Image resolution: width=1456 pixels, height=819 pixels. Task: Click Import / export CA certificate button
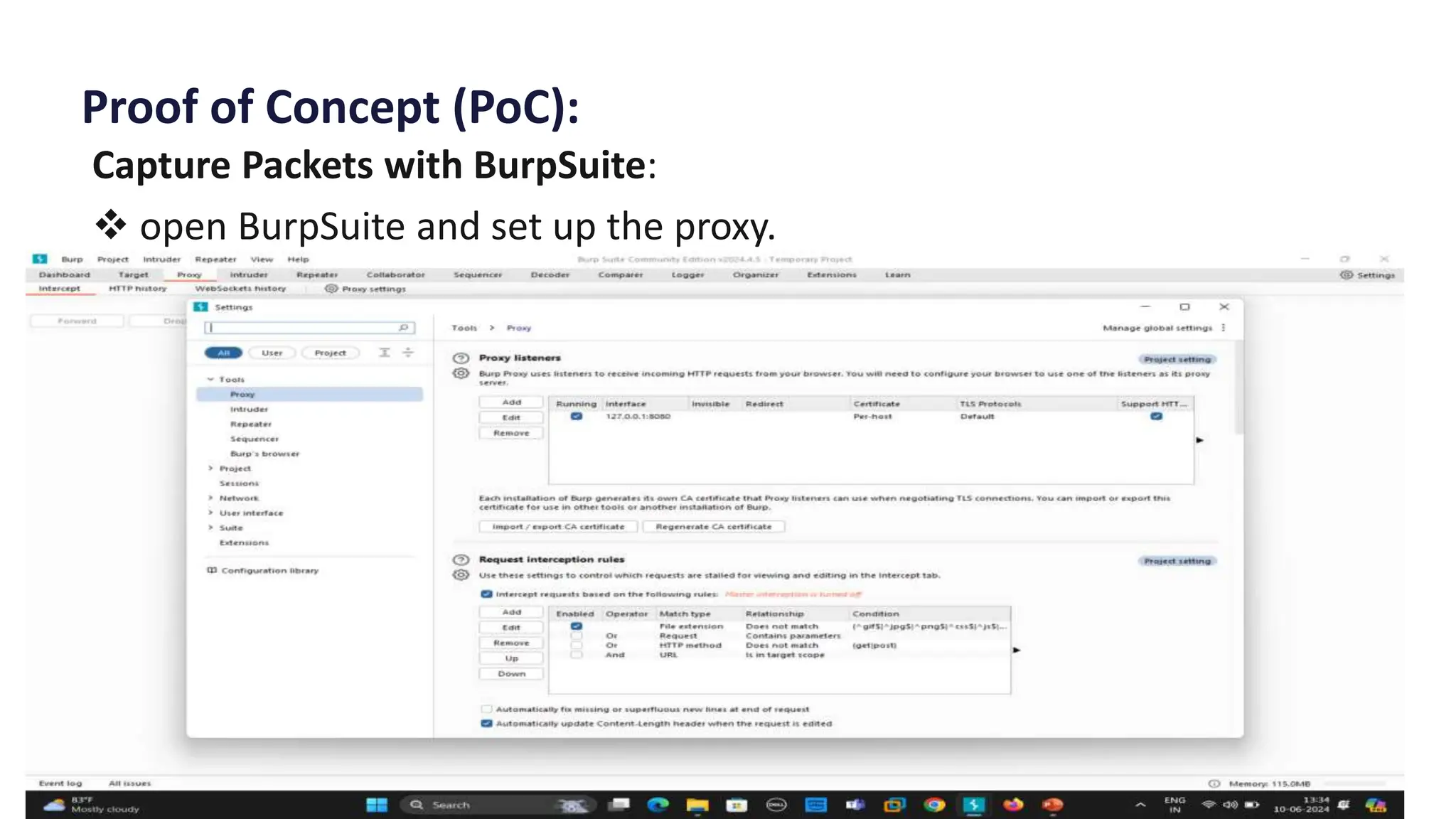pyautogui.click(x=558, y=527)
